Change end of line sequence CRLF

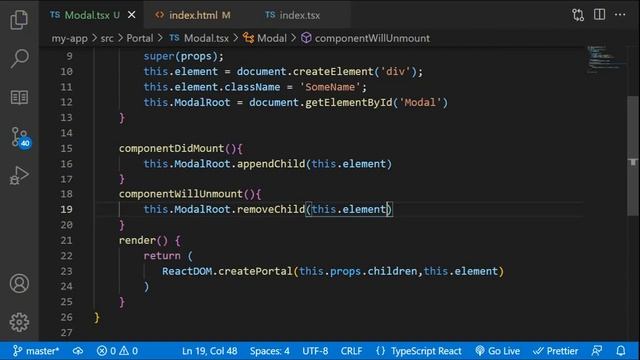pos(351,351)
